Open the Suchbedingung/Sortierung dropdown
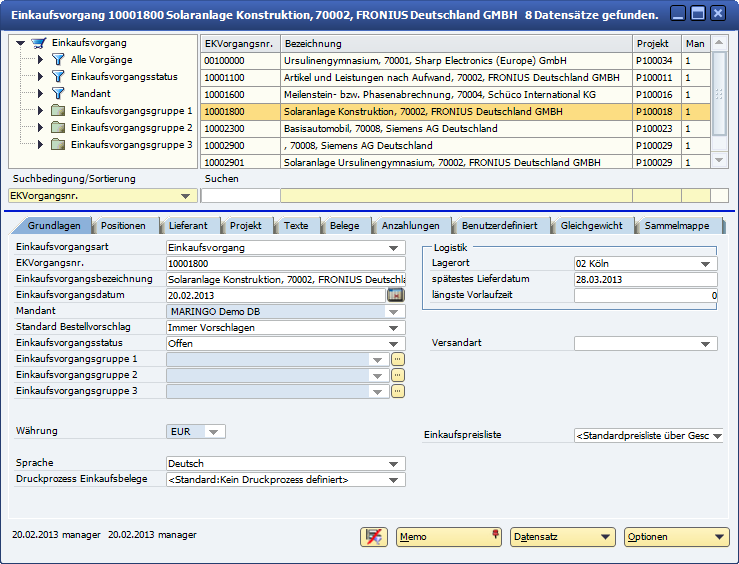The width and height of the screenshot is (739, 564). 185,197
